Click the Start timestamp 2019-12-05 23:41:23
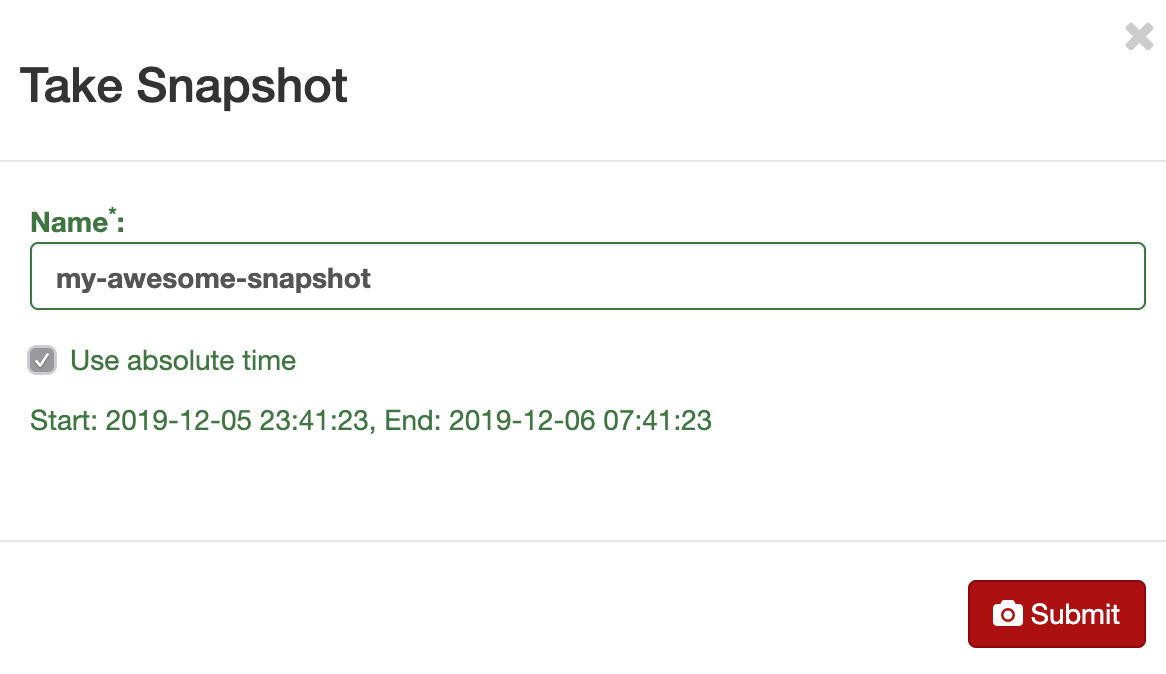Image resolution: width=1166 pixels, height=674 pixels. coord(236,420)
